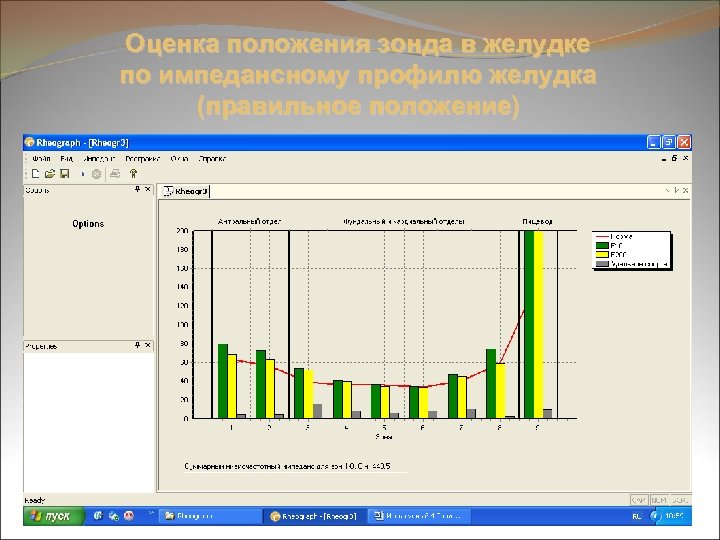Click the Options label in left panel

(88, 224)
